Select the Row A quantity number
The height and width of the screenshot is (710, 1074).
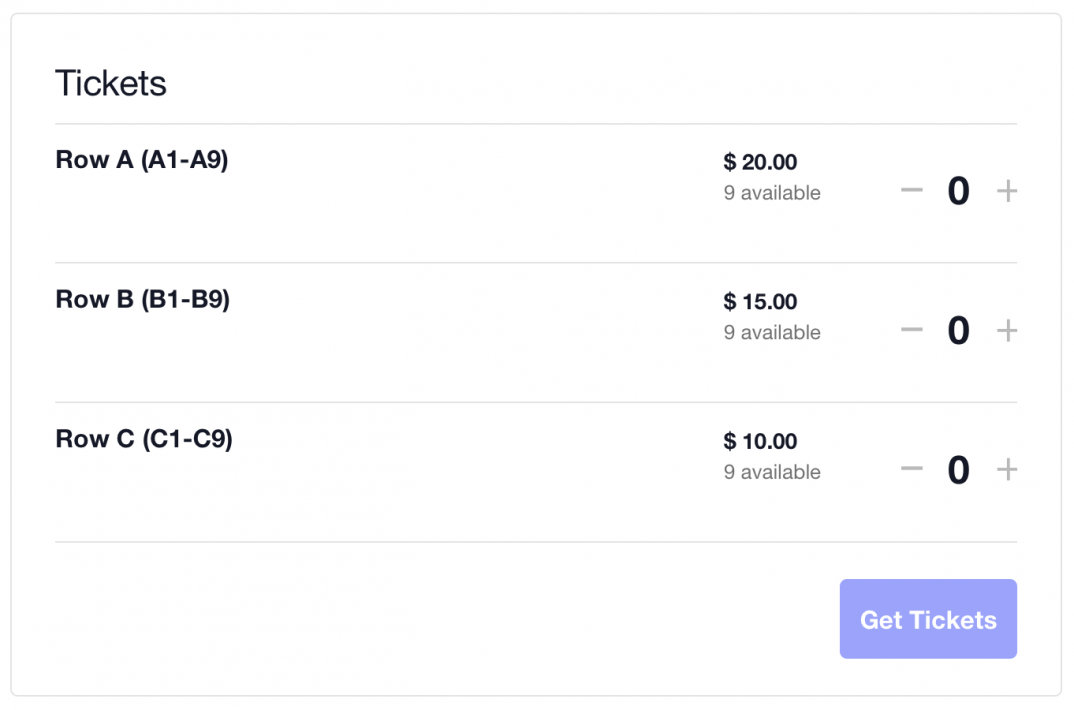[958, 191]
